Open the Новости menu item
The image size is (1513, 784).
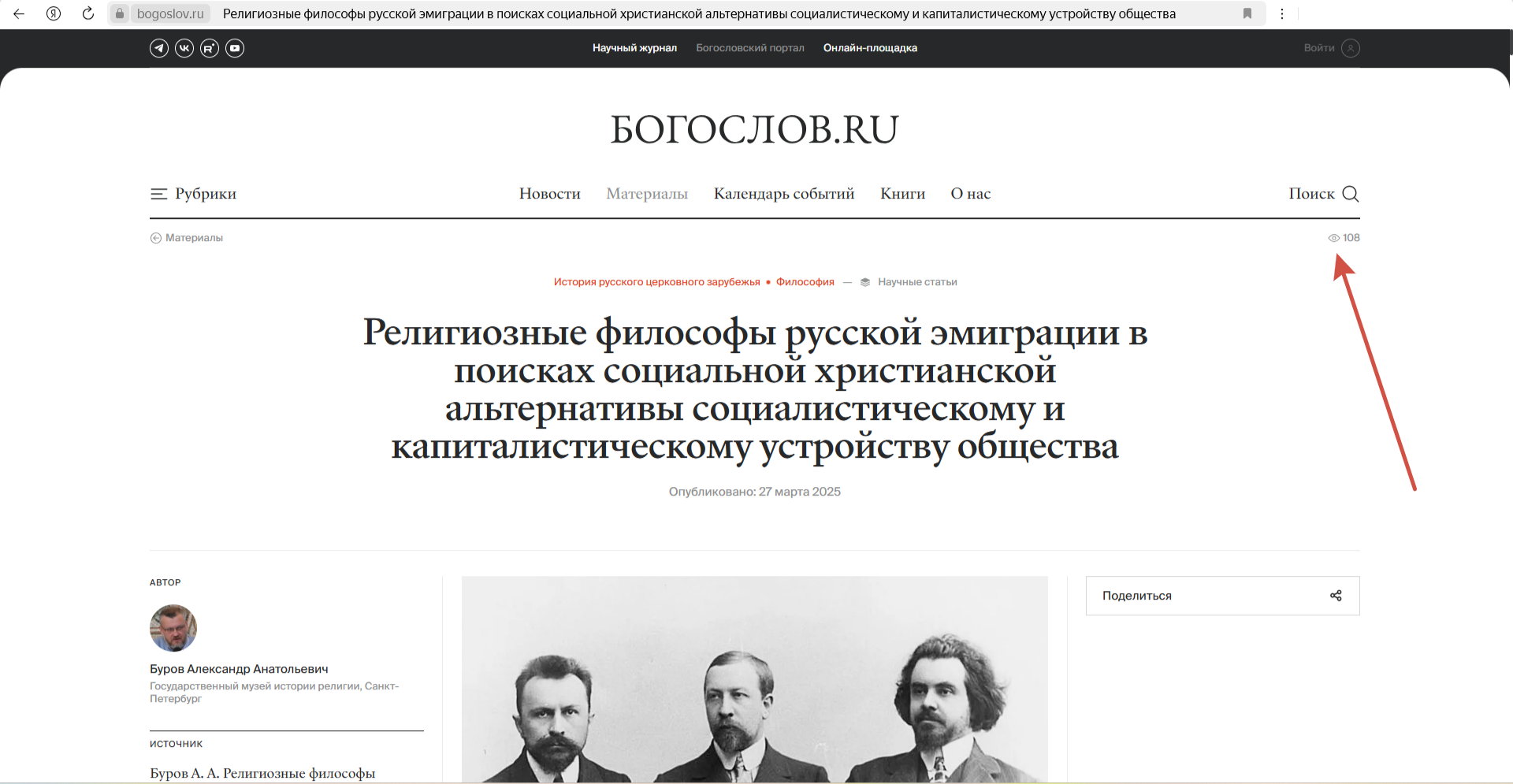(549, 194)
